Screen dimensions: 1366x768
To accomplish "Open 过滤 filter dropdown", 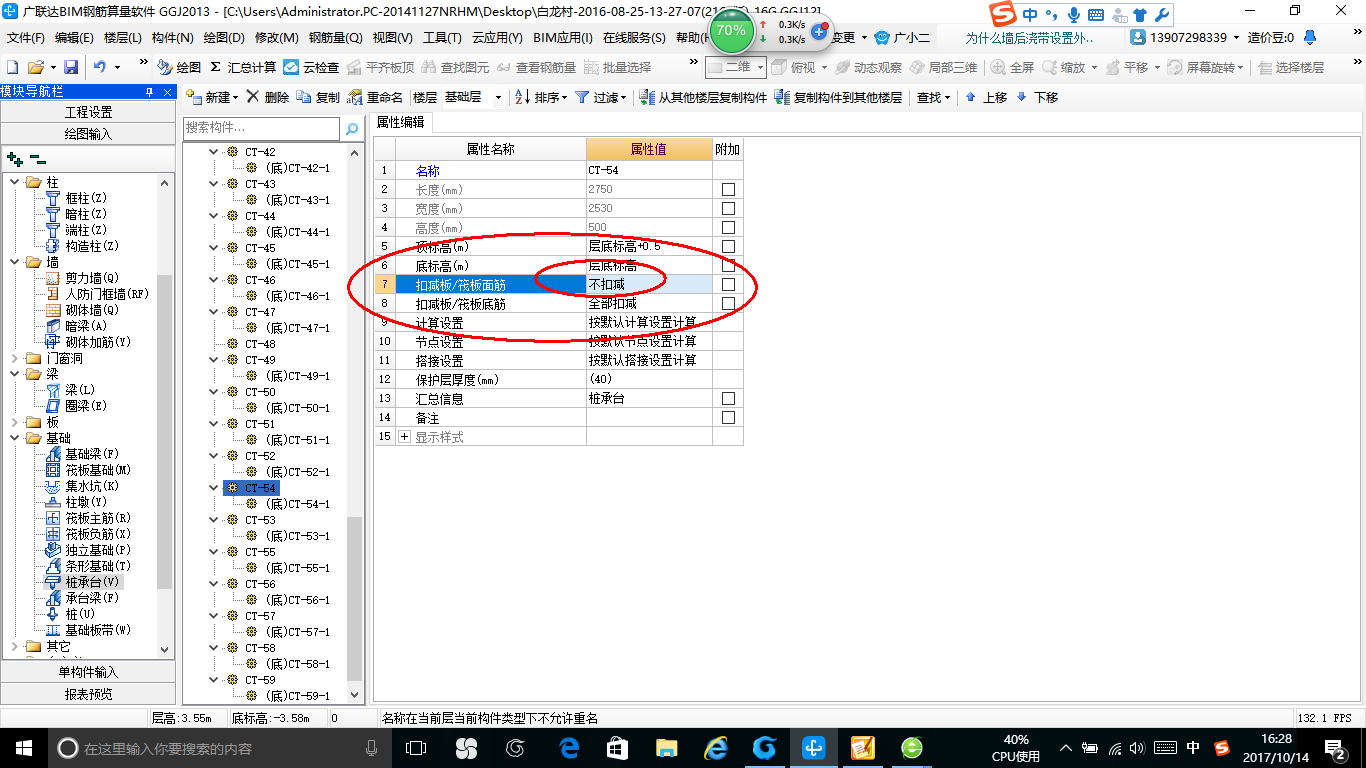I will [x=600, y=97].
